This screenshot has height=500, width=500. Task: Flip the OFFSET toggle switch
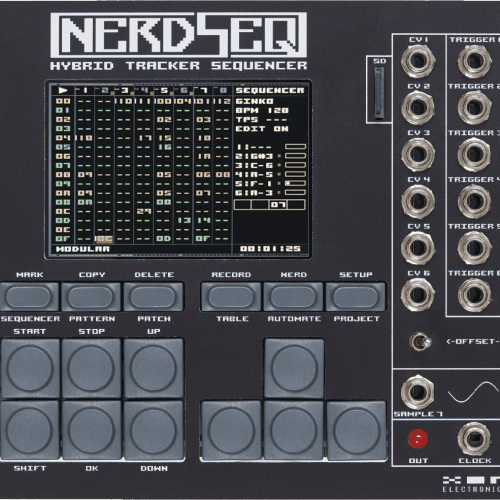[420, 342]
